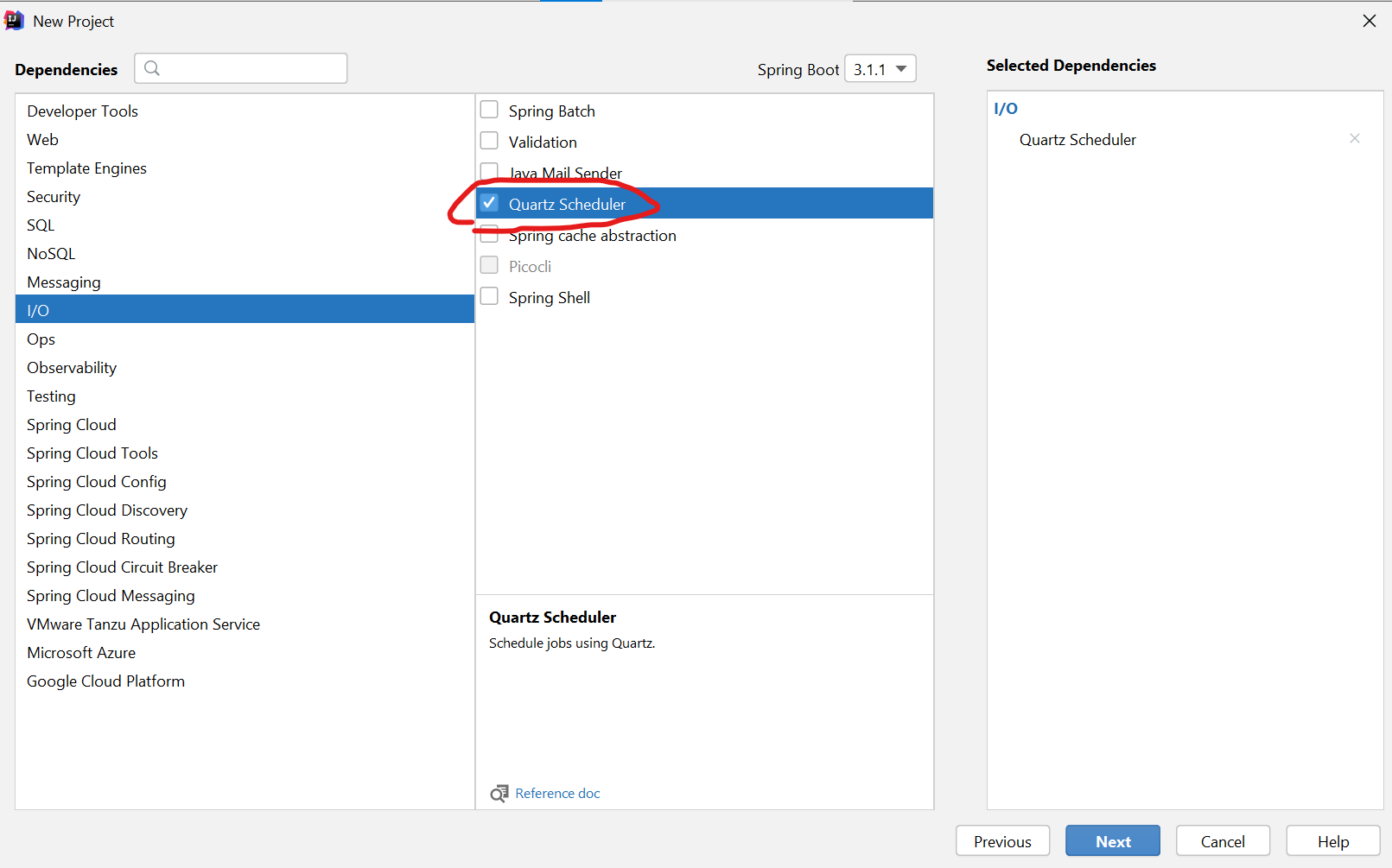This screenshot has width=1392, height=868.
Task: Click the Validation dependency label
Action: tap(543, 143)
